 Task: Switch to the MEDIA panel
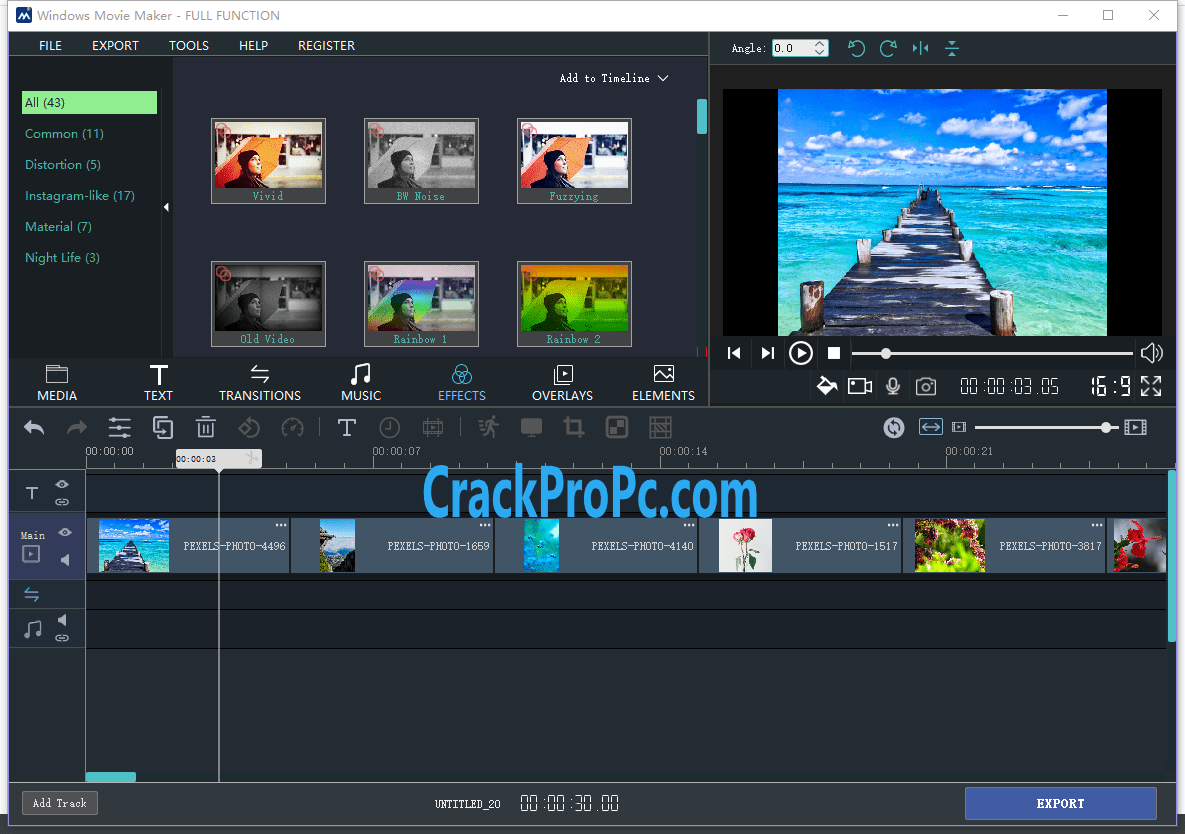(57, 383)
